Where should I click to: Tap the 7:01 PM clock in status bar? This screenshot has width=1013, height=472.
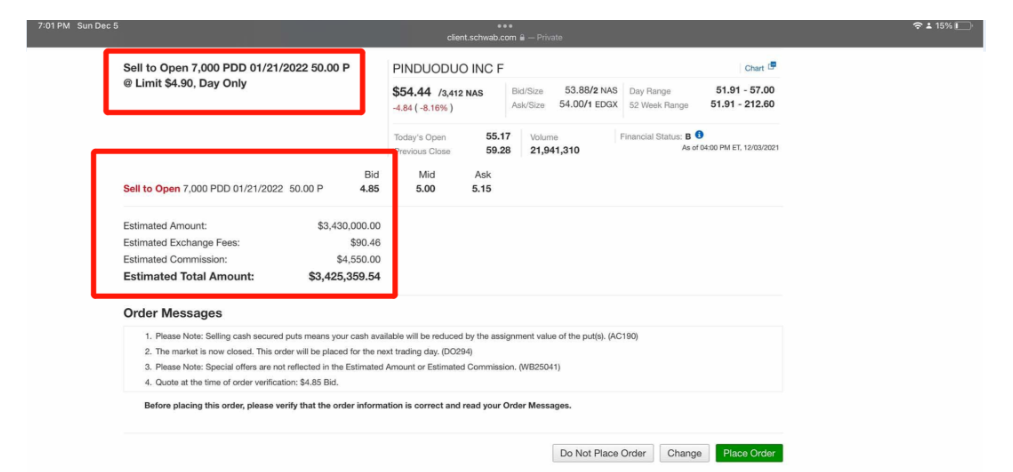[53, 26]
